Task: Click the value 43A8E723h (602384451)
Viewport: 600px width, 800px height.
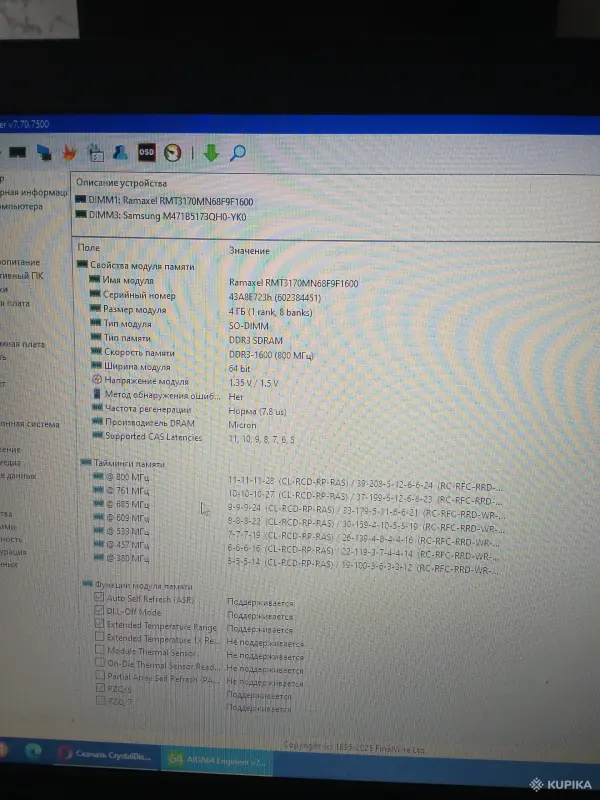Action: coord(274,297)
